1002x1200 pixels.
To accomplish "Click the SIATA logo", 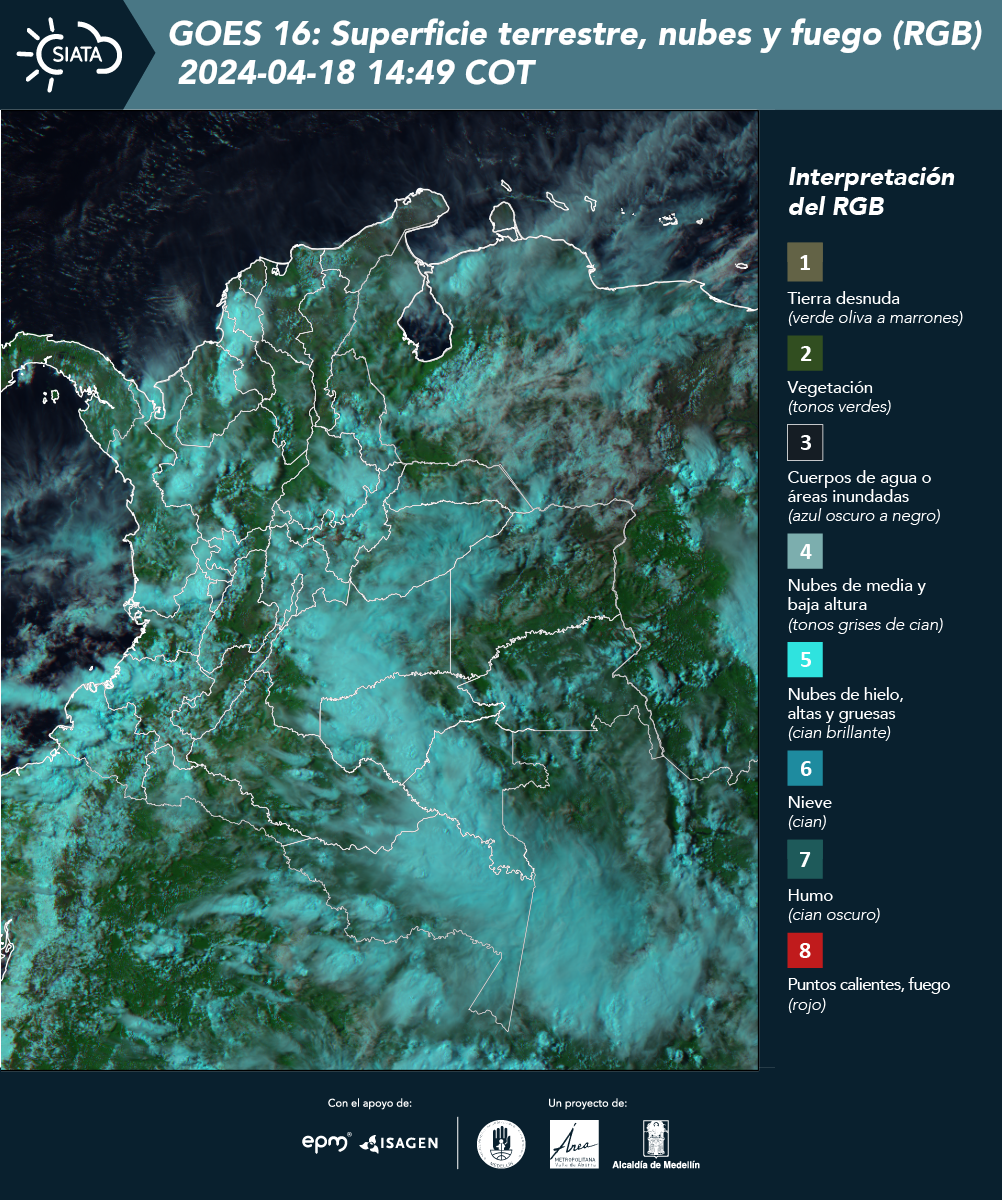I will (70, 54).
